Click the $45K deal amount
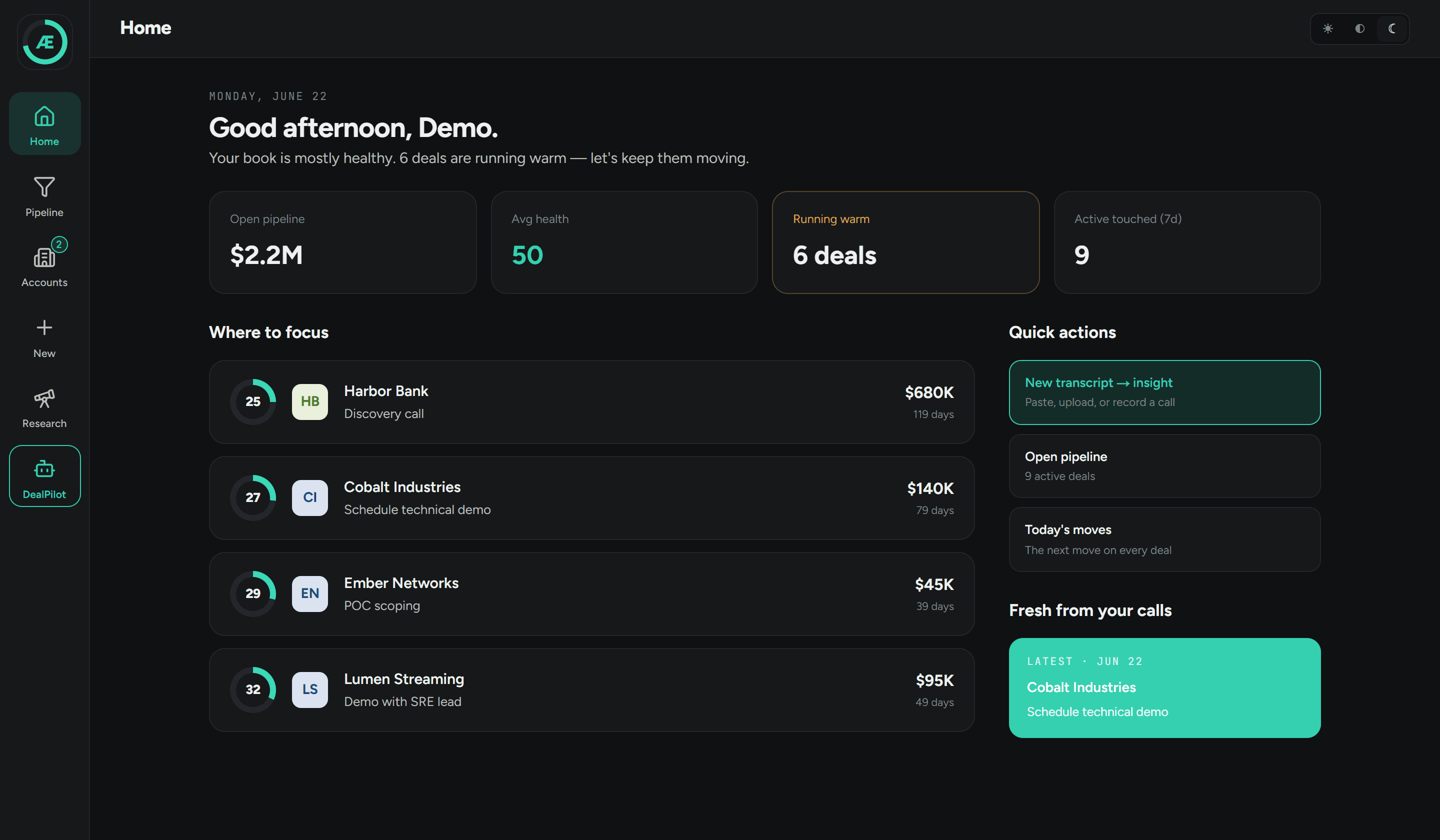The height and width of the screenshot is (840, 1440). pyautogui.click(x=934, y=584)
